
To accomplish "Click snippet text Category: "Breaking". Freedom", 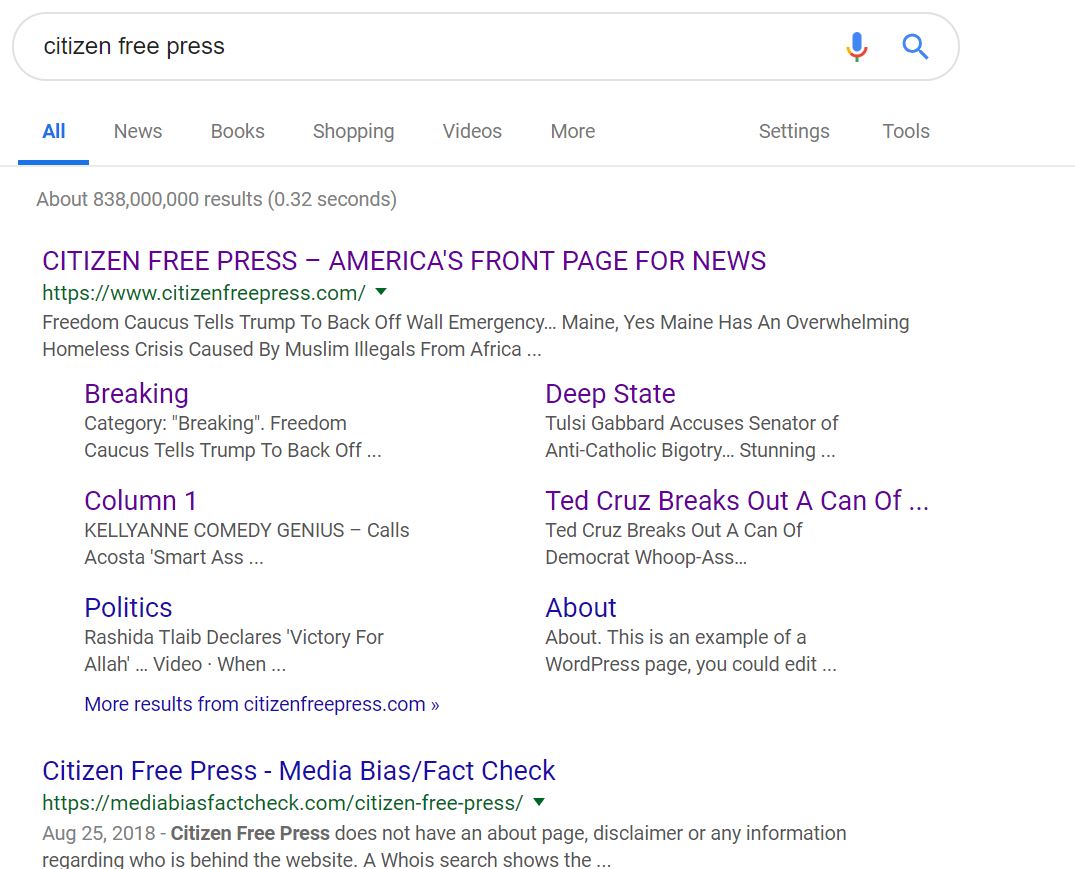I will coord(232,437).
